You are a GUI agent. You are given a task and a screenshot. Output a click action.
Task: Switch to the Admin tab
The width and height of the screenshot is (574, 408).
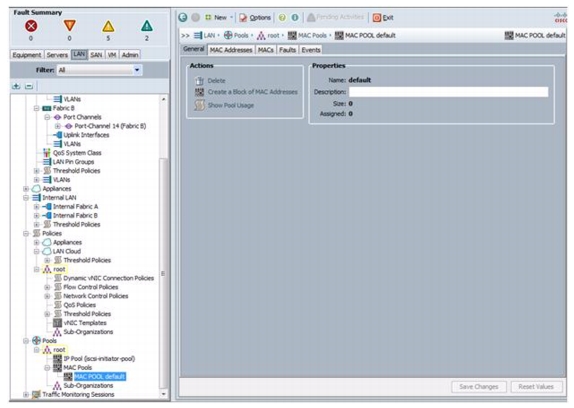click(x=130, y=55)
